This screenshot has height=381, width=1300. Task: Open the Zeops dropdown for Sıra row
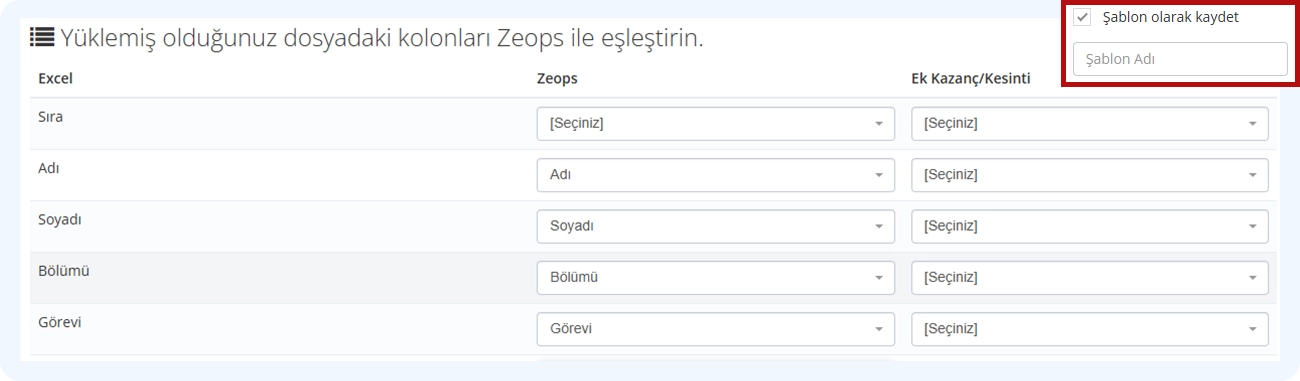tap(715, 124)
